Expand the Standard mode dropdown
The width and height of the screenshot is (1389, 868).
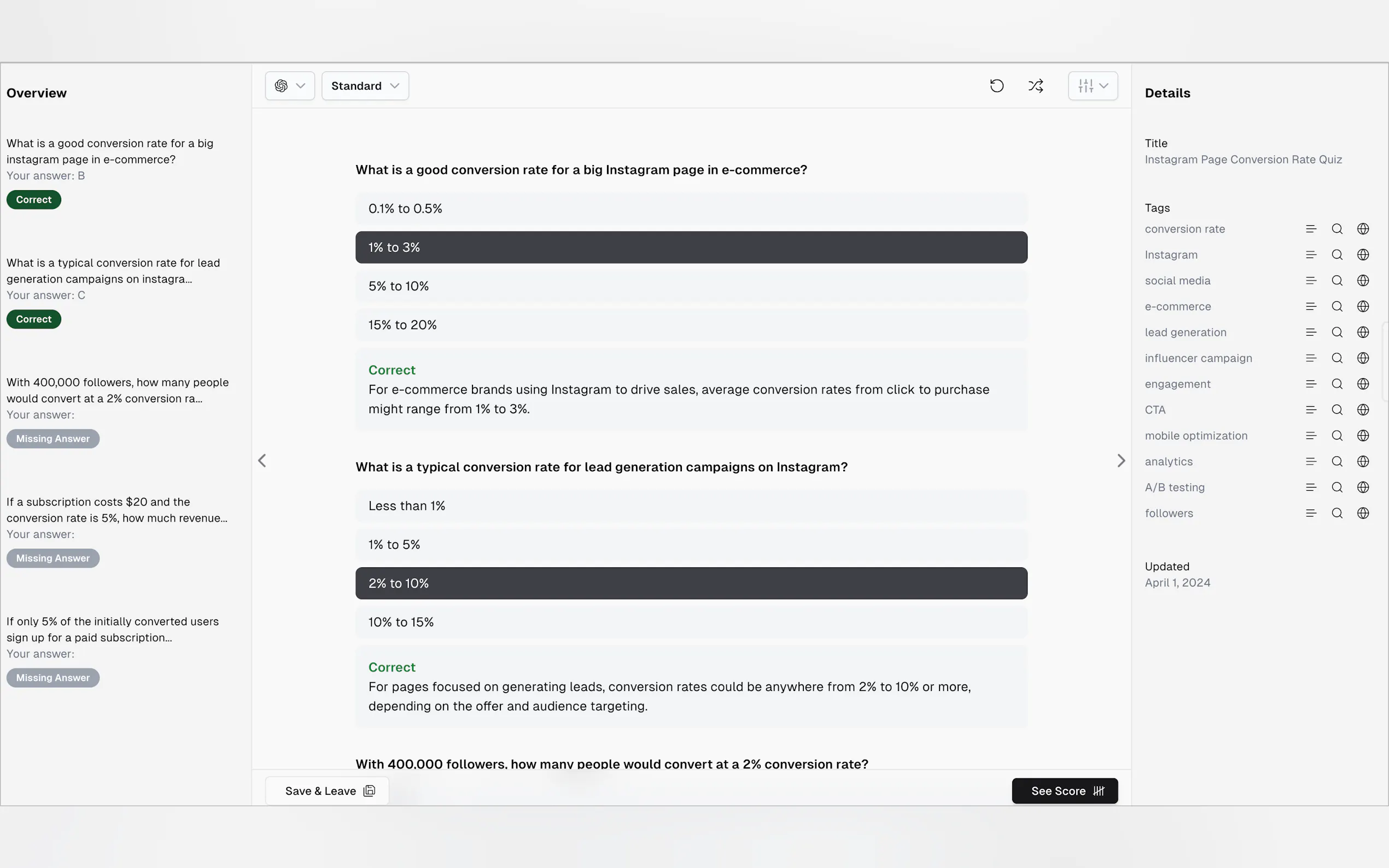[x=365, y=86]
